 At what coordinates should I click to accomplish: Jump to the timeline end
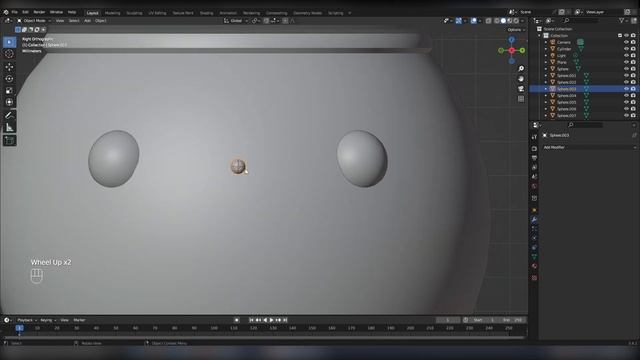point(285,320)
